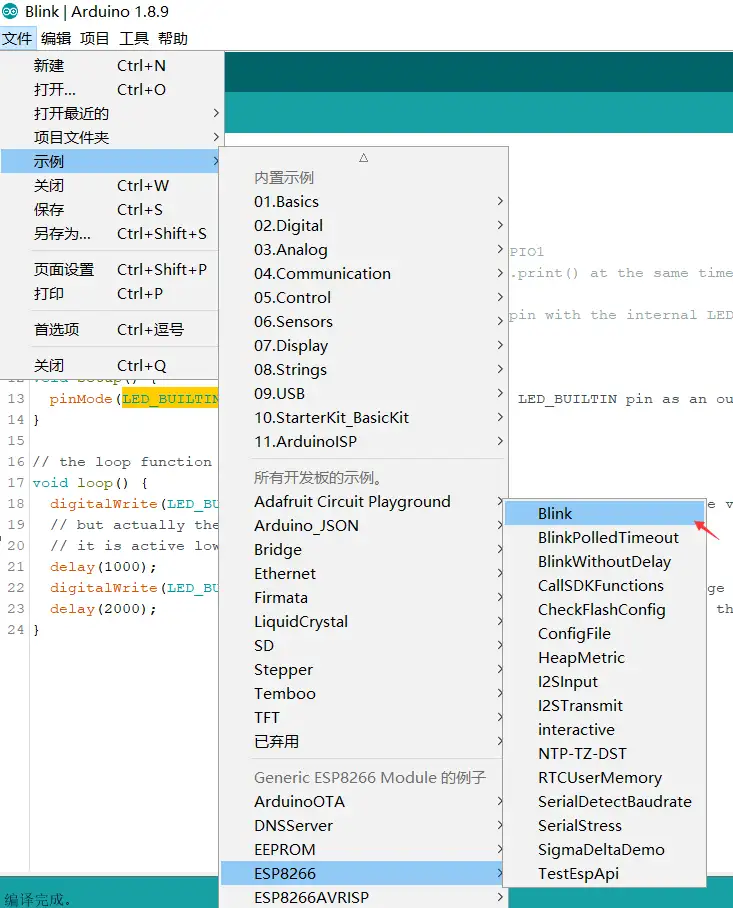
Task: Open 首选项 preferences entry
Action: tap(56, 330)
